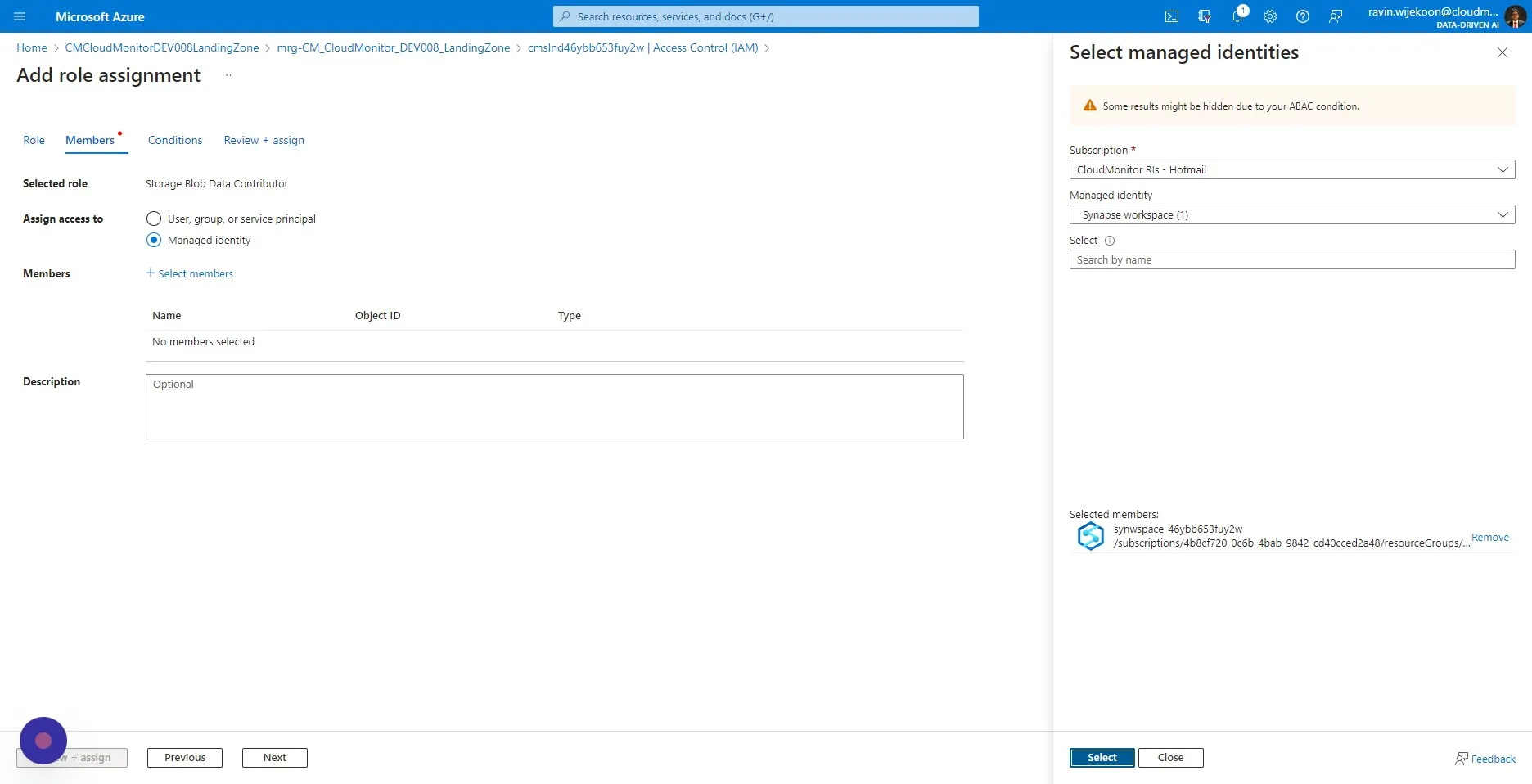Open the top bar feedback icon
This screenshot has width=1532, height=784.
[1336, 16]
